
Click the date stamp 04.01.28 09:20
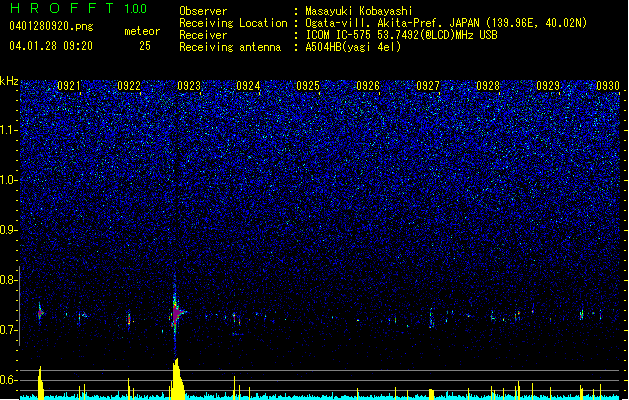(51, 46)
